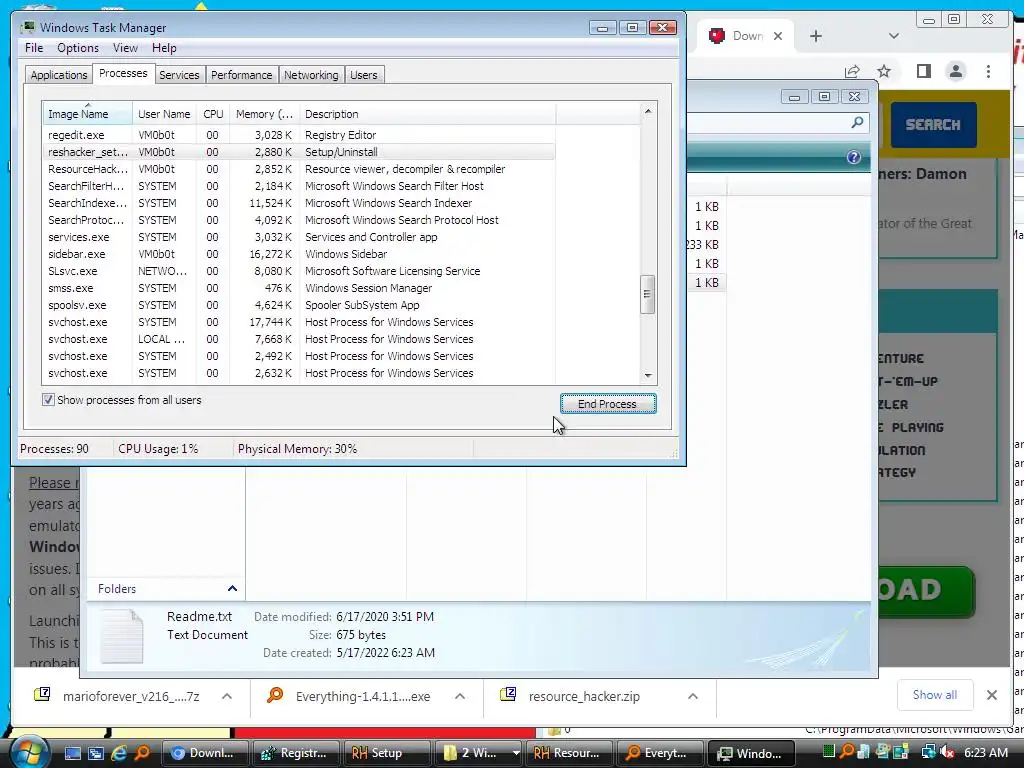Select the reshacker_set... process row
The width and height of the screenshot is (1024, 768).
click(x=299, y=152)
